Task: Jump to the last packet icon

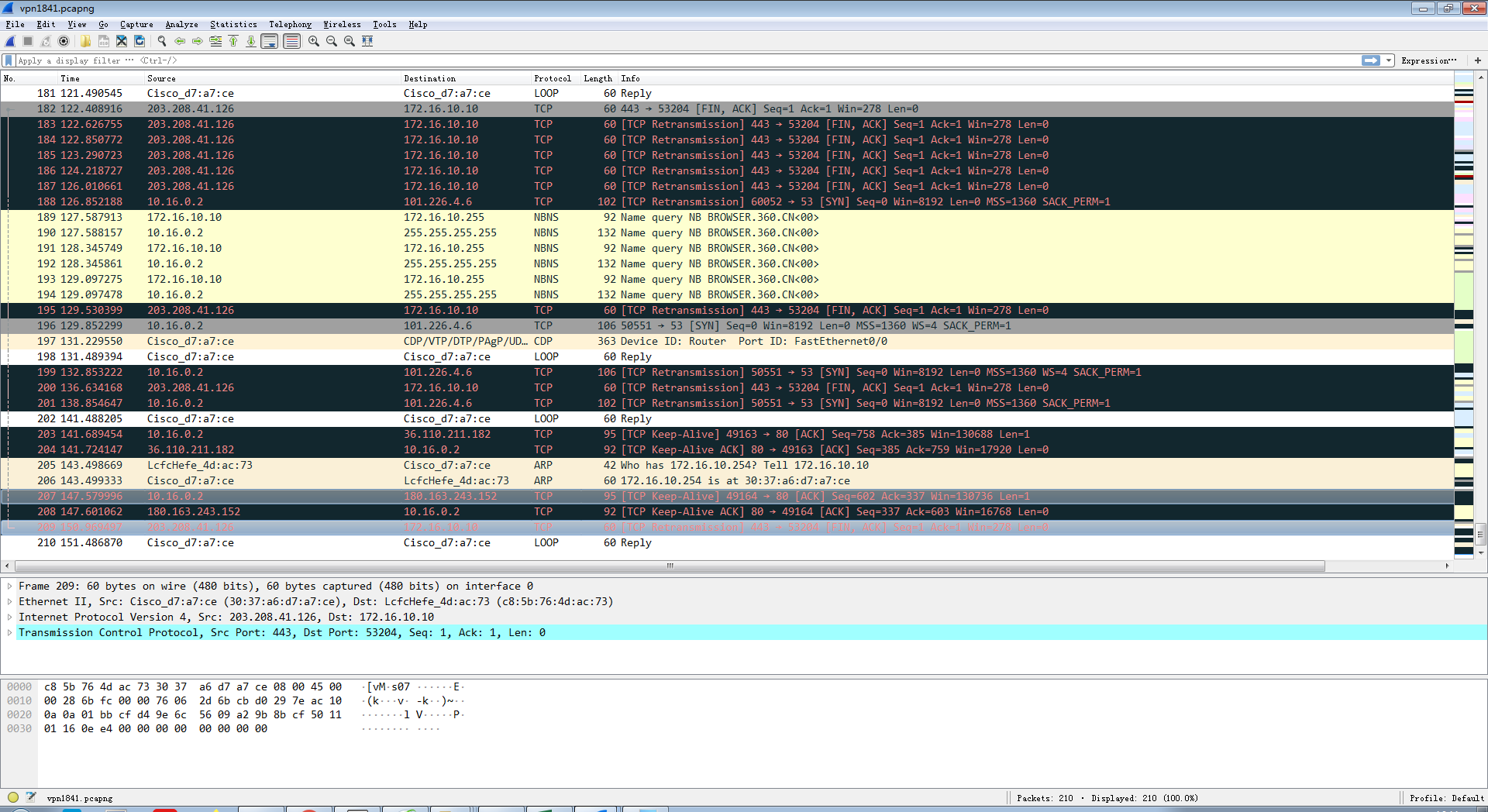Action: 251,41
